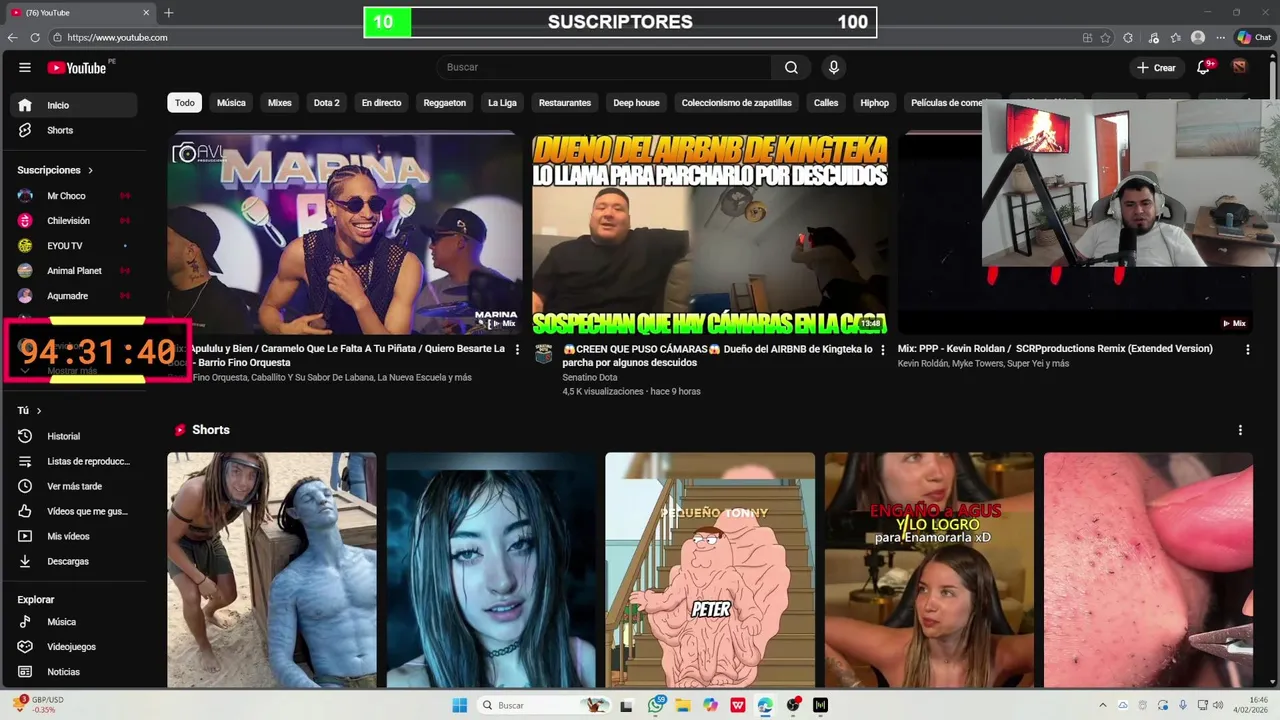
Task: Open Animal Planet subscription channel
Action: pyautogui.click(x=74, y=271)
